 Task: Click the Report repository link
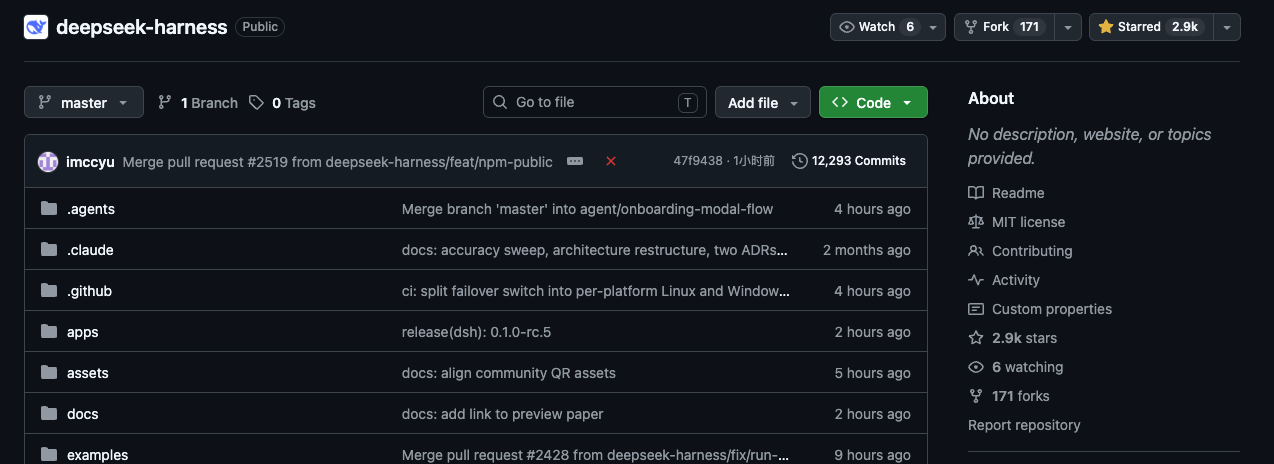[x=1024, y=425]
